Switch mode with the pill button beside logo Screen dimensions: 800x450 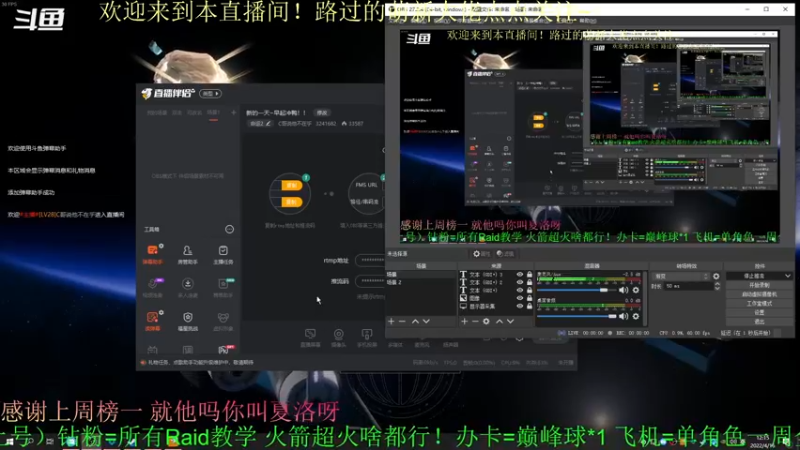(211, 93)
